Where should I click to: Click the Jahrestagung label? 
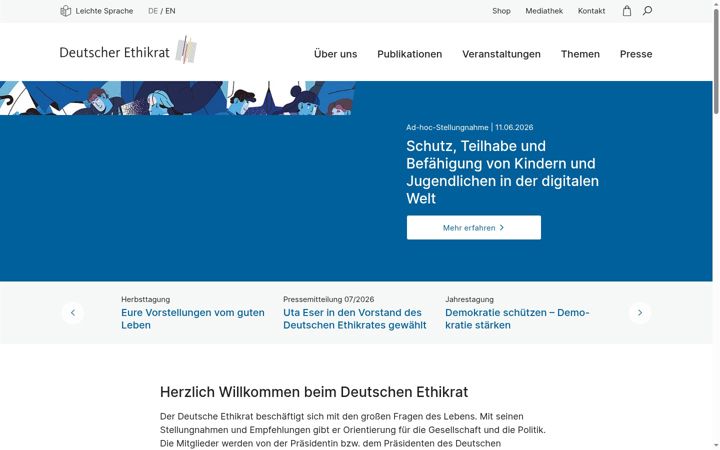pyautogui.click(x=469, y=299)
